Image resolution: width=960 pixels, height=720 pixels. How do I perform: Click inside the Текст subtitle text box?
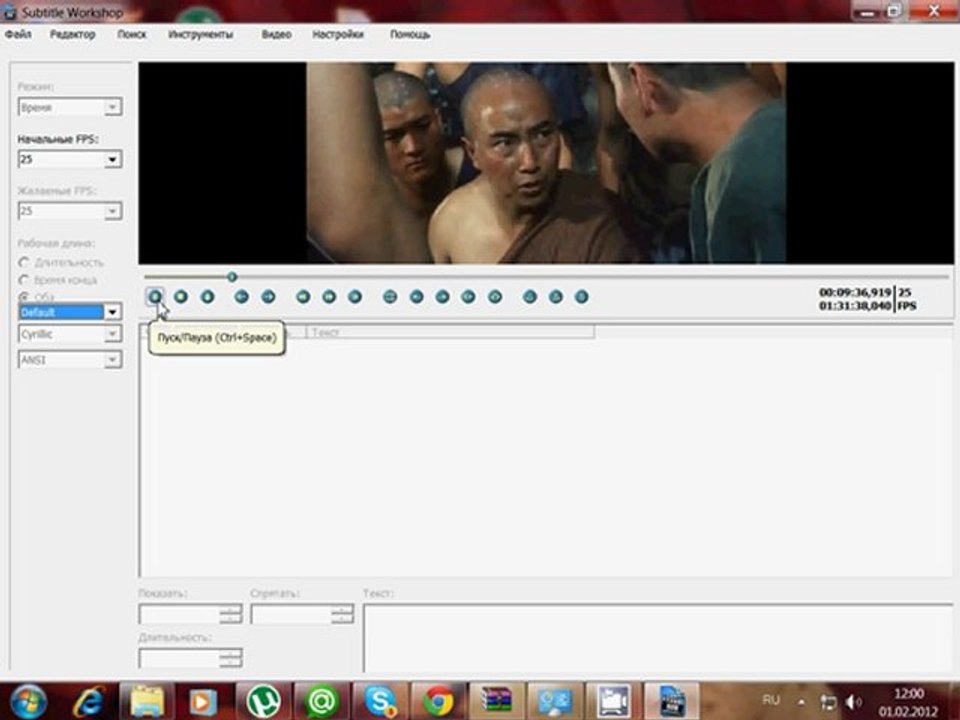(x=658, y=638)
